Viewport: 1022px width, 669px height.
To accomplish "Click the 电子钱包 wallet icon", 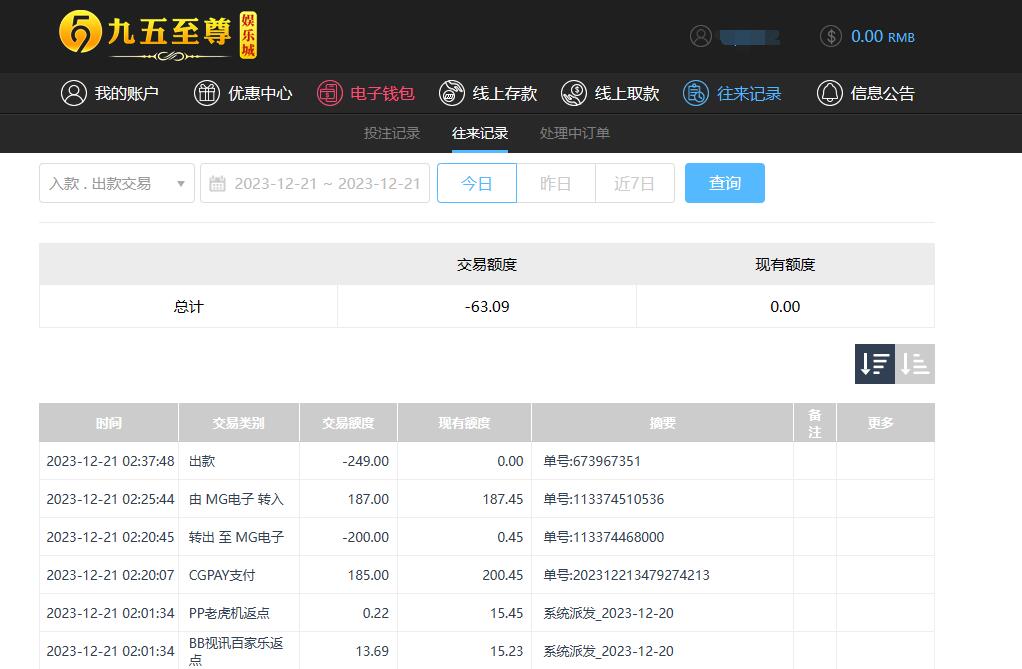I will 330,93.
